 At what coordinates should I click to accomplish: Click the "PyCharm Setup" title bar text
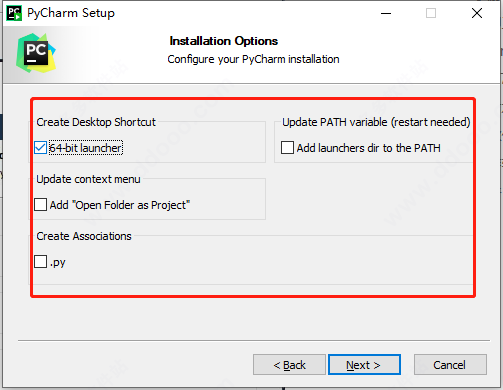(x=71, y=13)
